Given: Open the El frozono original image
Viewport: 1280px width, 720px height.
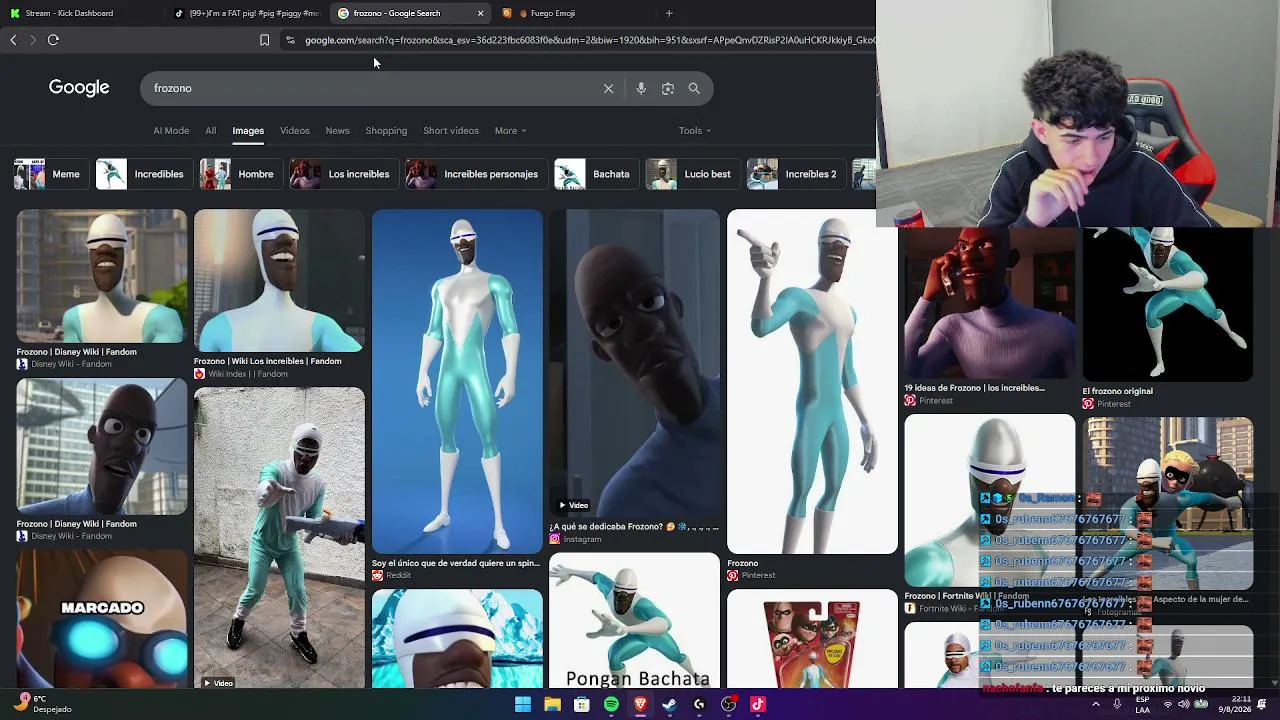Looking at the screenshot, I should point(1167,304).
